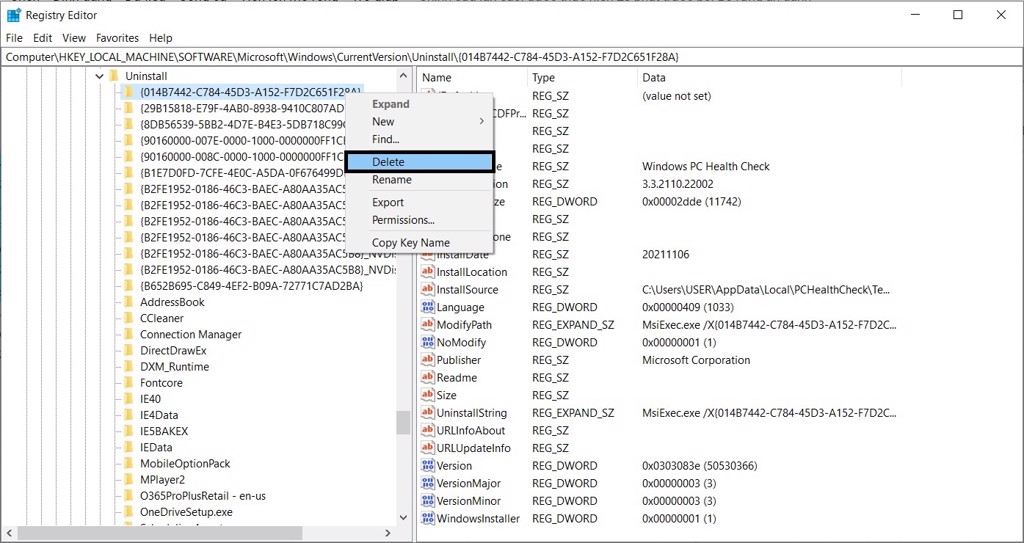Select the {B652B695-C849-4EF2-B09A-72771C7AD2BA} key
The height and width of the screenshot is (543, 1024).
click(x=251, y=286)
